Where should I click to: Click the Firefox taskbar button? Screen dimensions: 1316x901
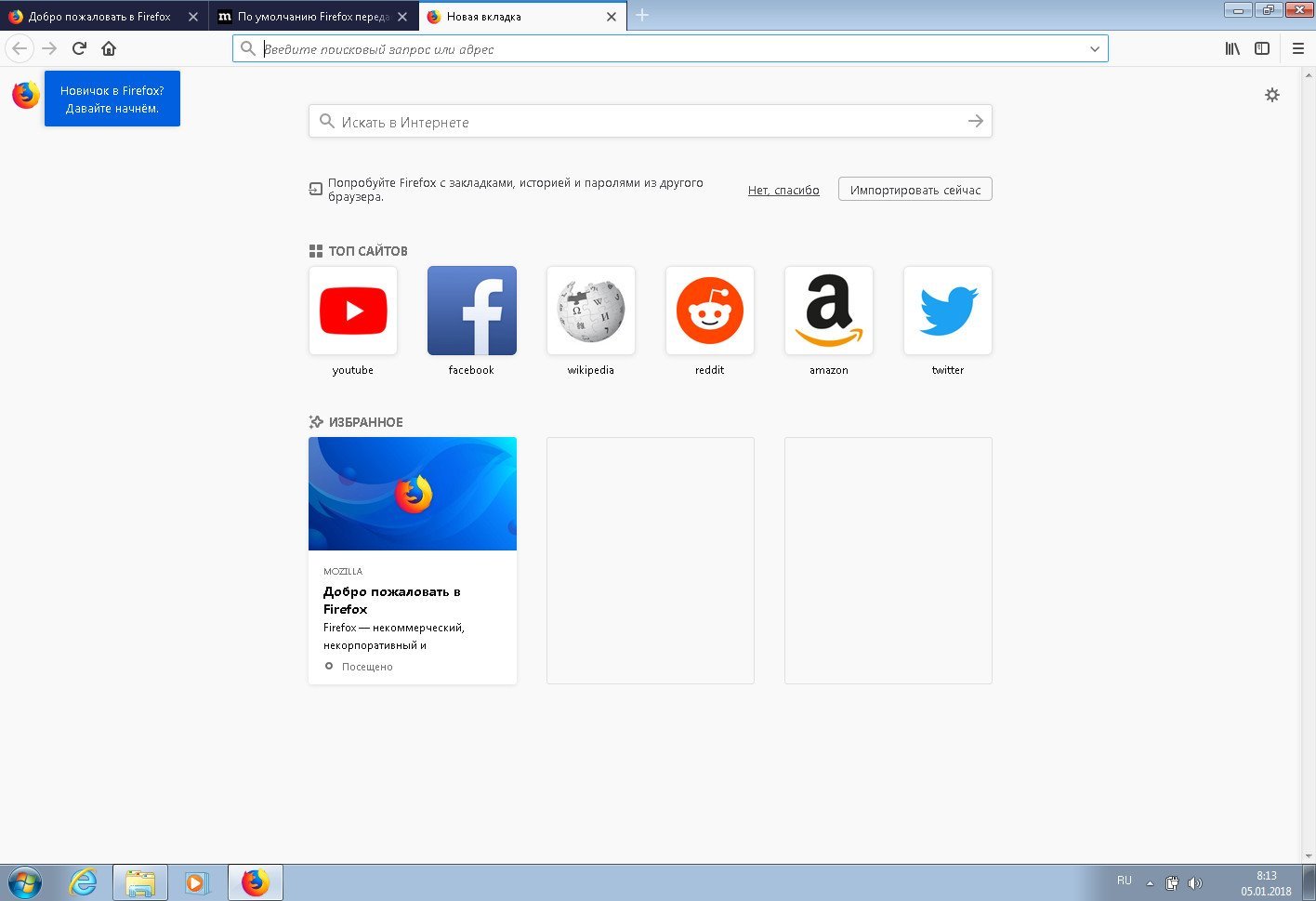click(x=255, y=881)
